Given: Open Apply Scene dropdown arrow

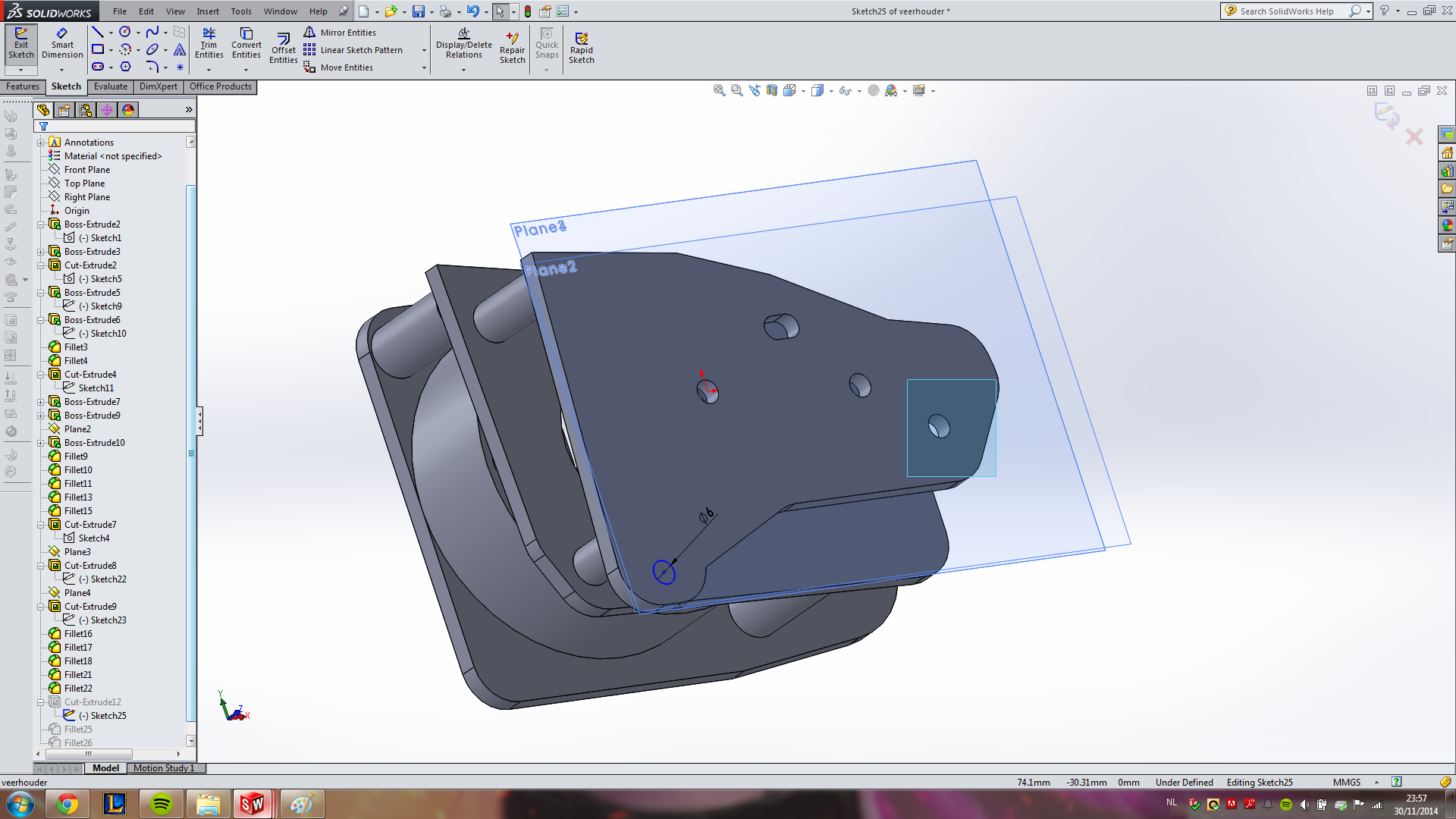Looking at the screenshot, I should click(905, 91).
